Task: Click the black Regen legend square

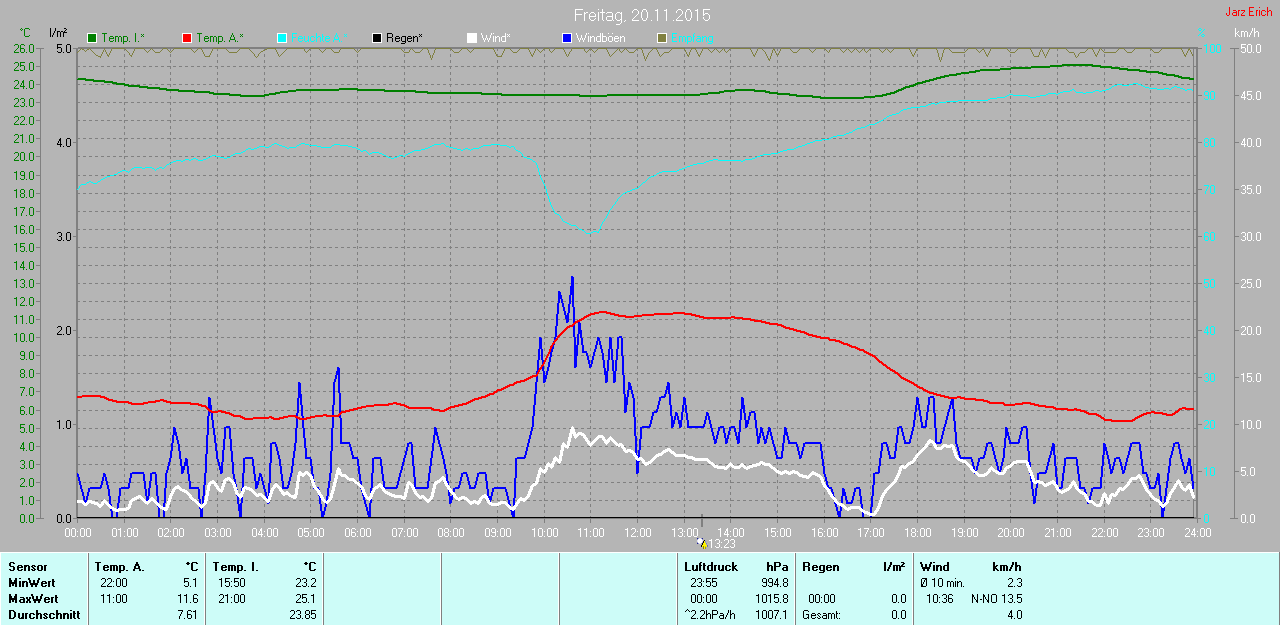Action: click(377, 38)
